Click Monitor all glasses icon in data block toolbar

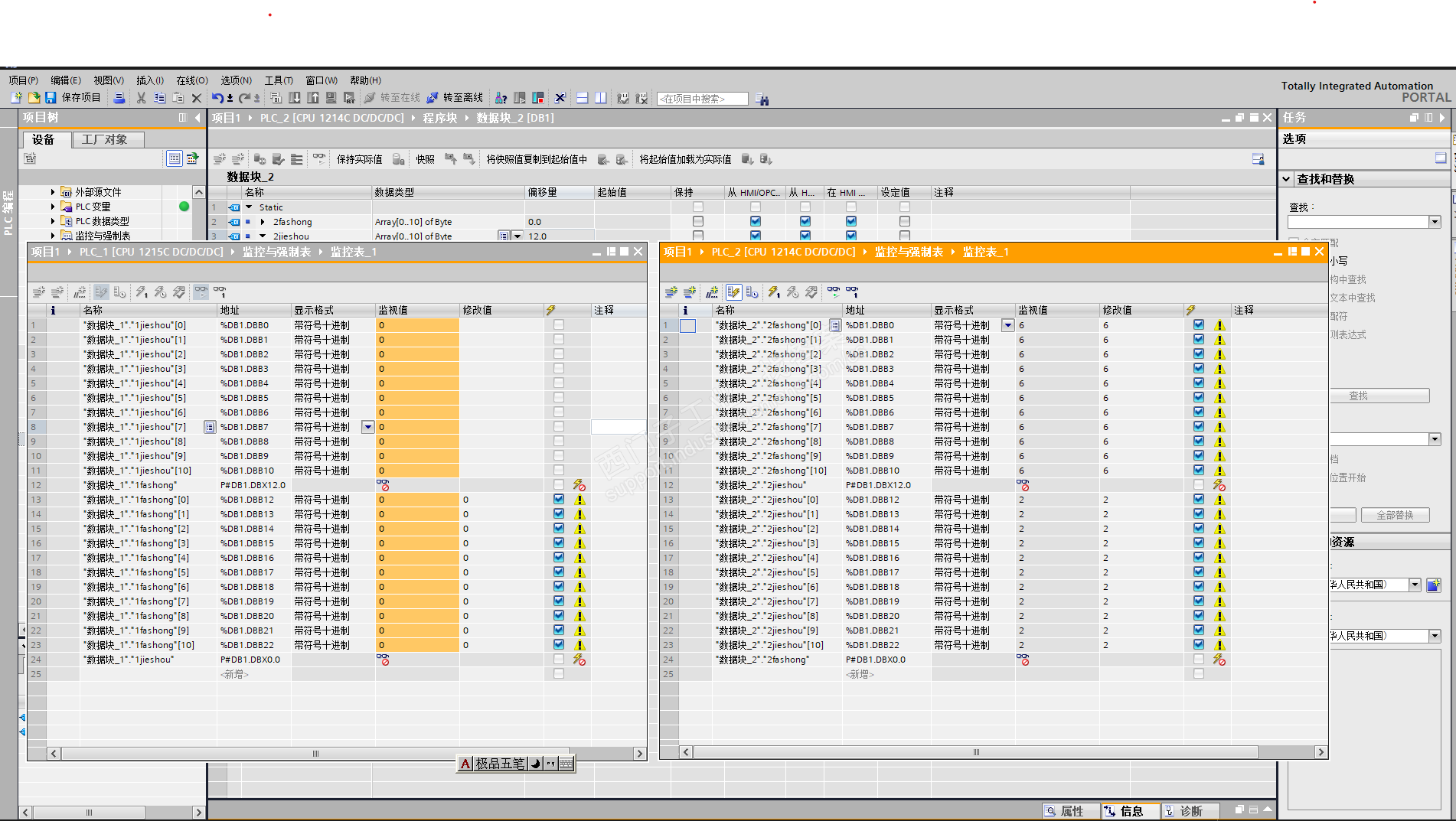click(319, 158)
